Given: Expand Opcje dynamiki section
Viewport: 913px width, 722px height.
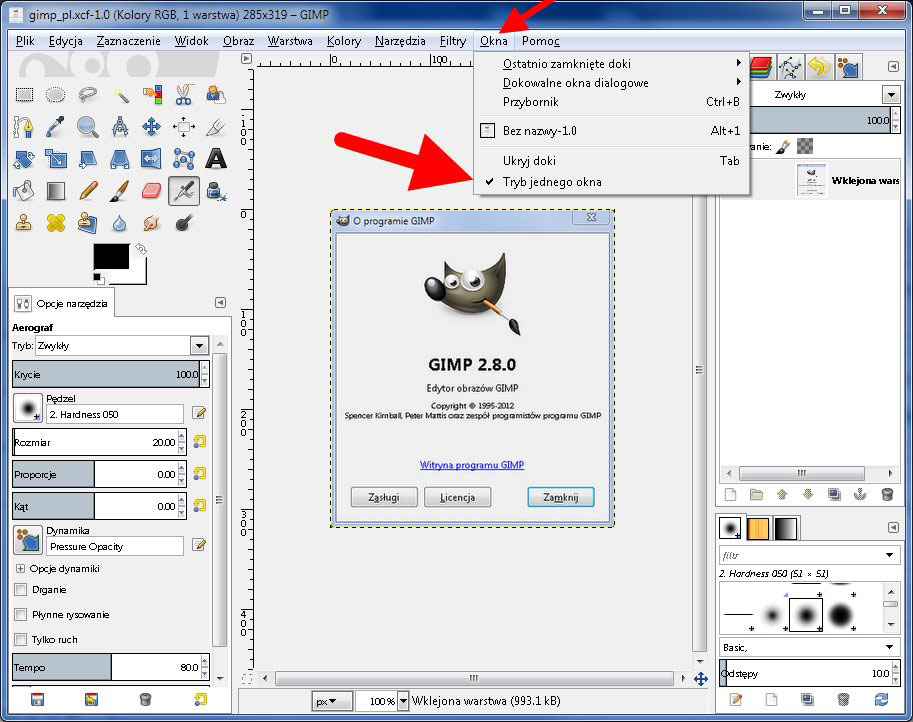Looking at the screenshot, I should [x=20, y=568].
